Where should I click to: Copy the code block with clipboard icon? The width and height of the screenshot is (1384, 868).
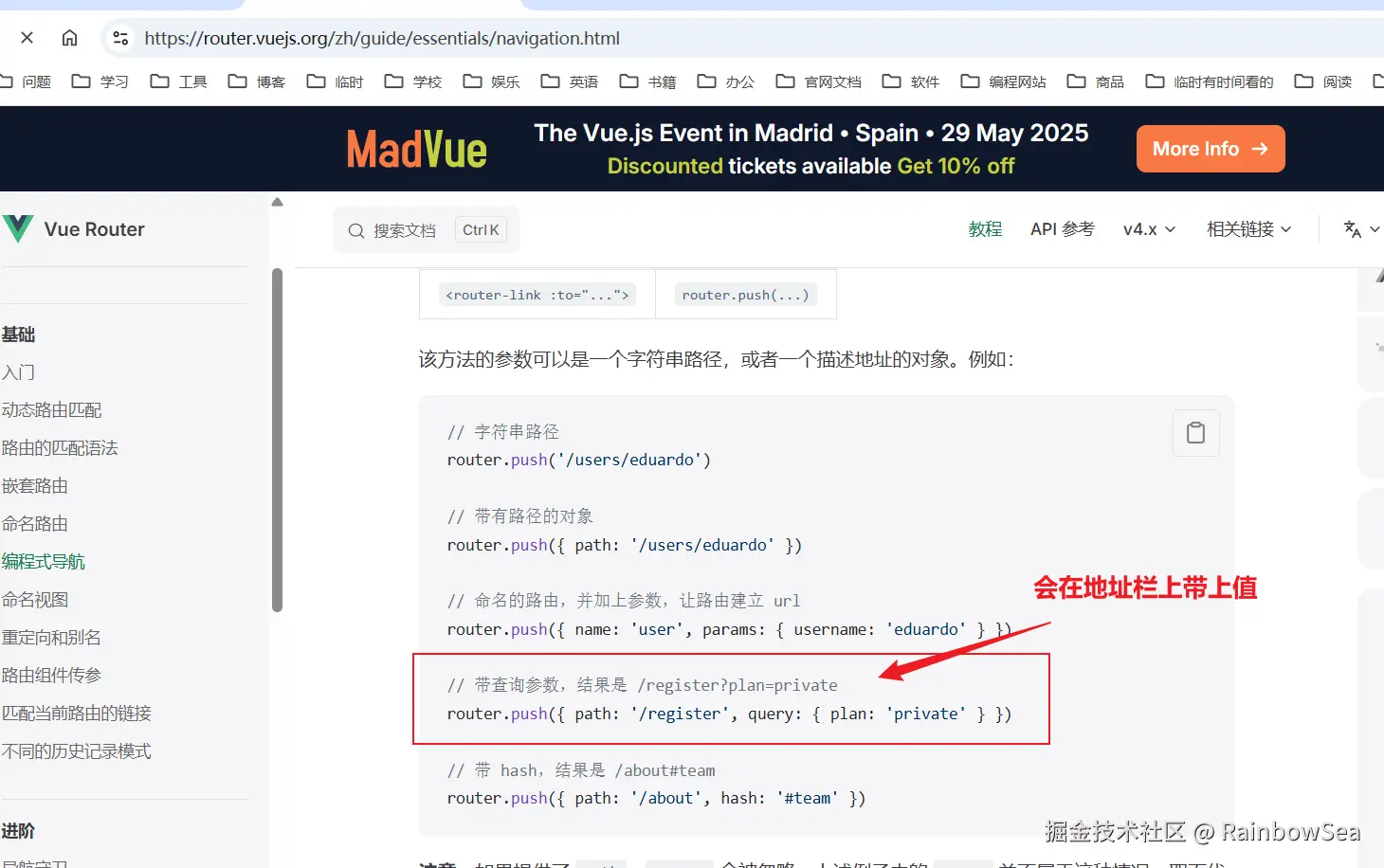point(1196,433)
